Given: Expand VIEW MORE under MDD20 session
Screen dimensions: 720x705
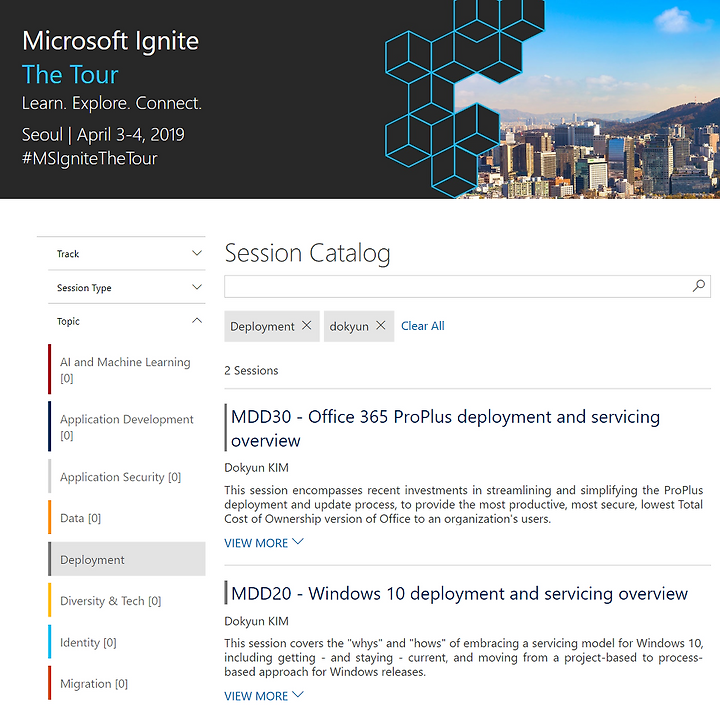Looking at the screenshot, I should tap(264, 695).
